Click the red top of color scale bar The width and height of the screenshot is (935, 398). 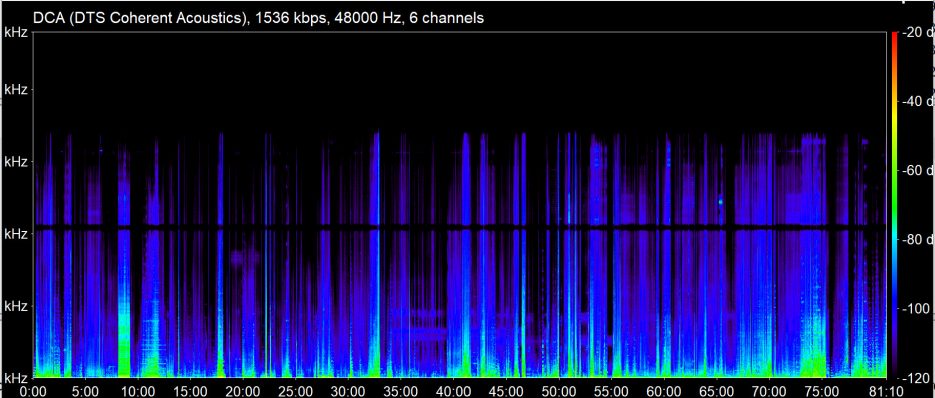(894, 37)
